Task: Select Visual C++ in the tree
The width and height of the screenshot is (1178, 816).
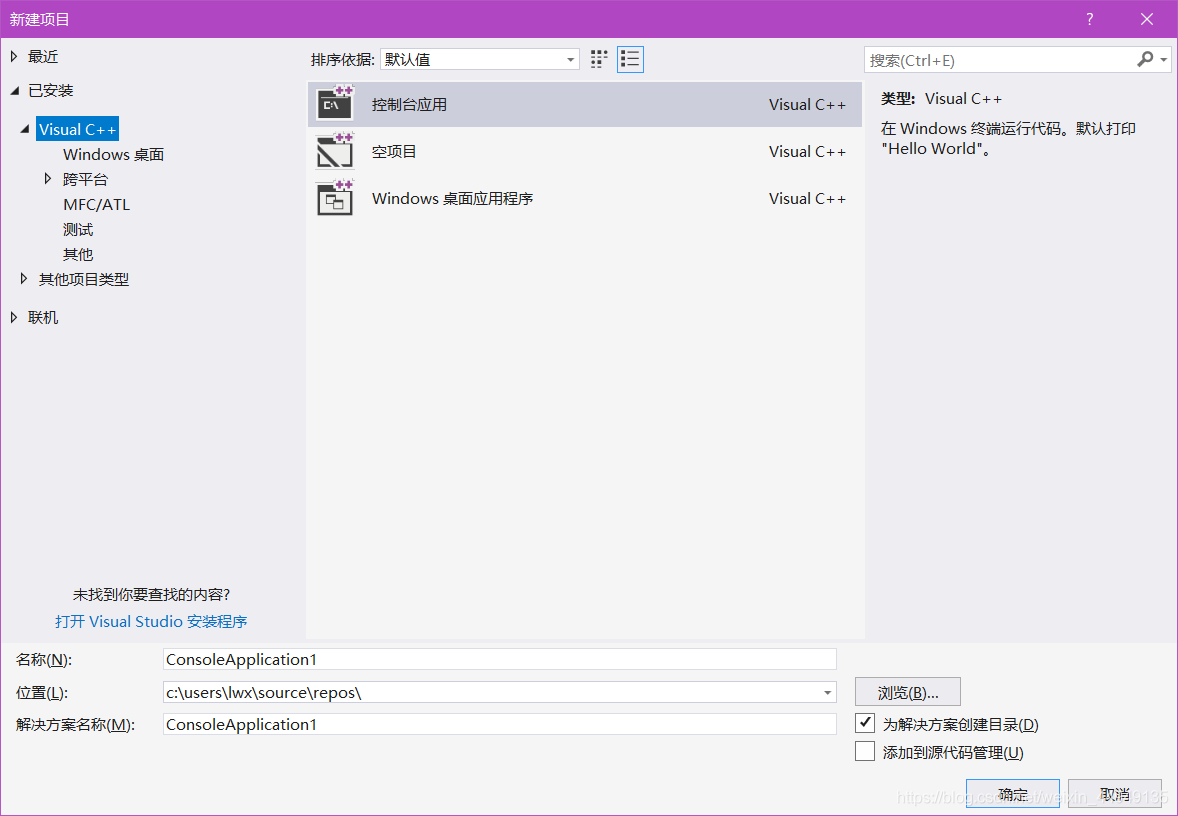Action: [x=77, y=129]
